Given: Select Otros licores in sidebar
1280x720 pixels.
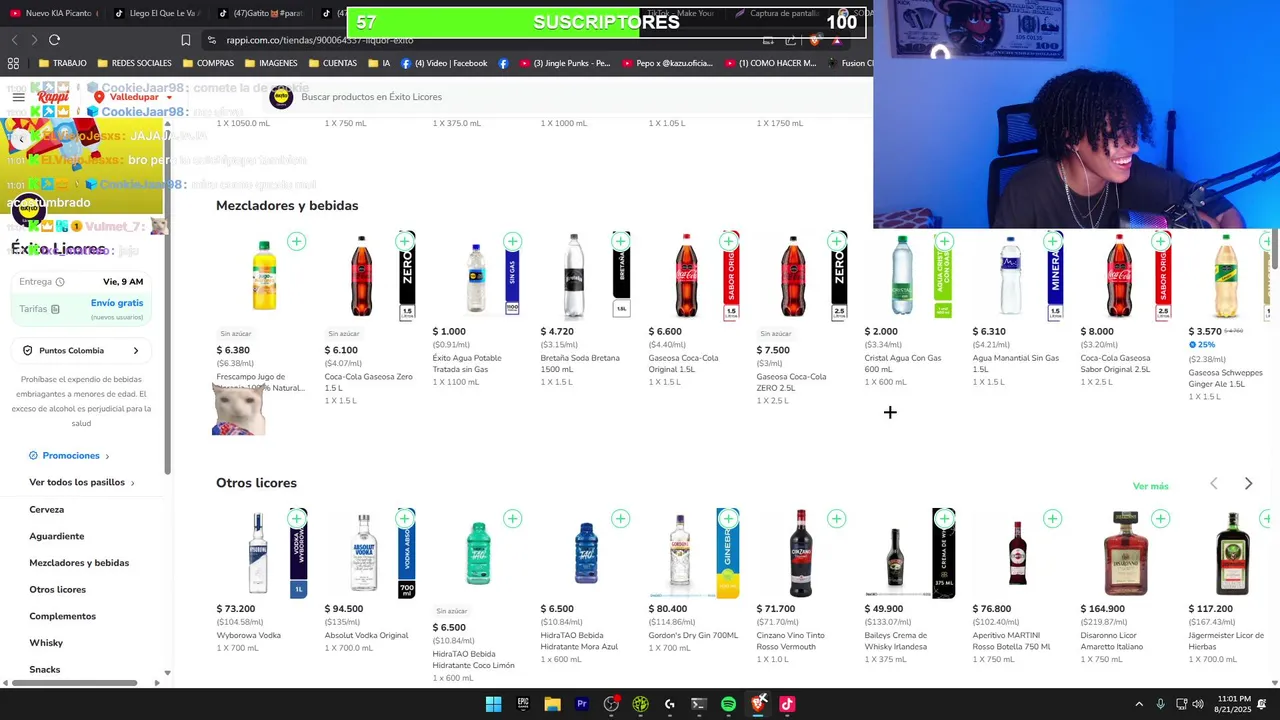Looking at the screenshot, I should 58,589.
